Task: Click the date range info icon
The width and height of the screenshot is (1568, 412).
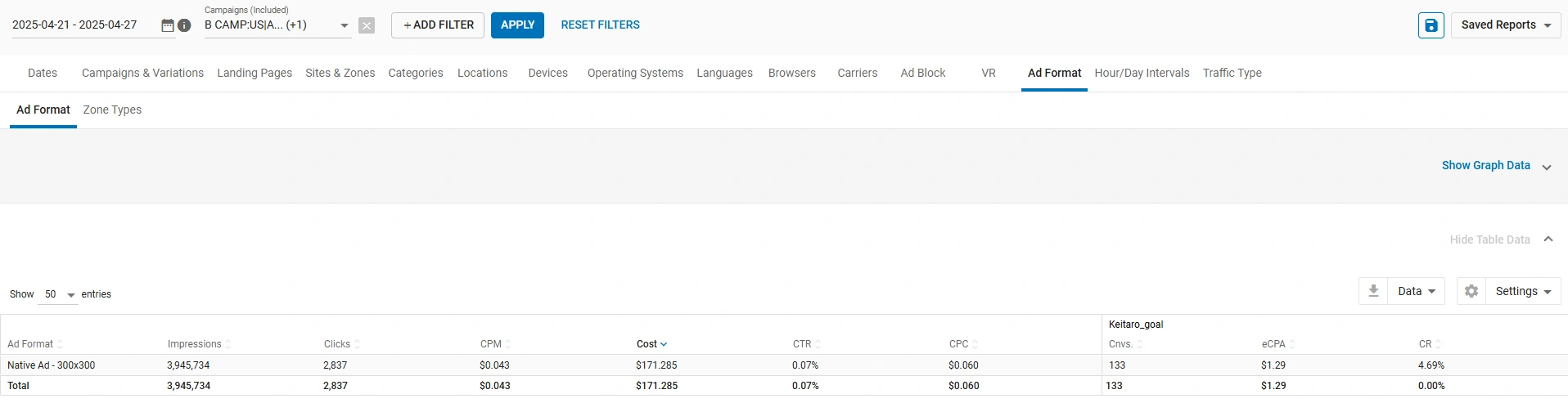Action: tap(185, 25)
